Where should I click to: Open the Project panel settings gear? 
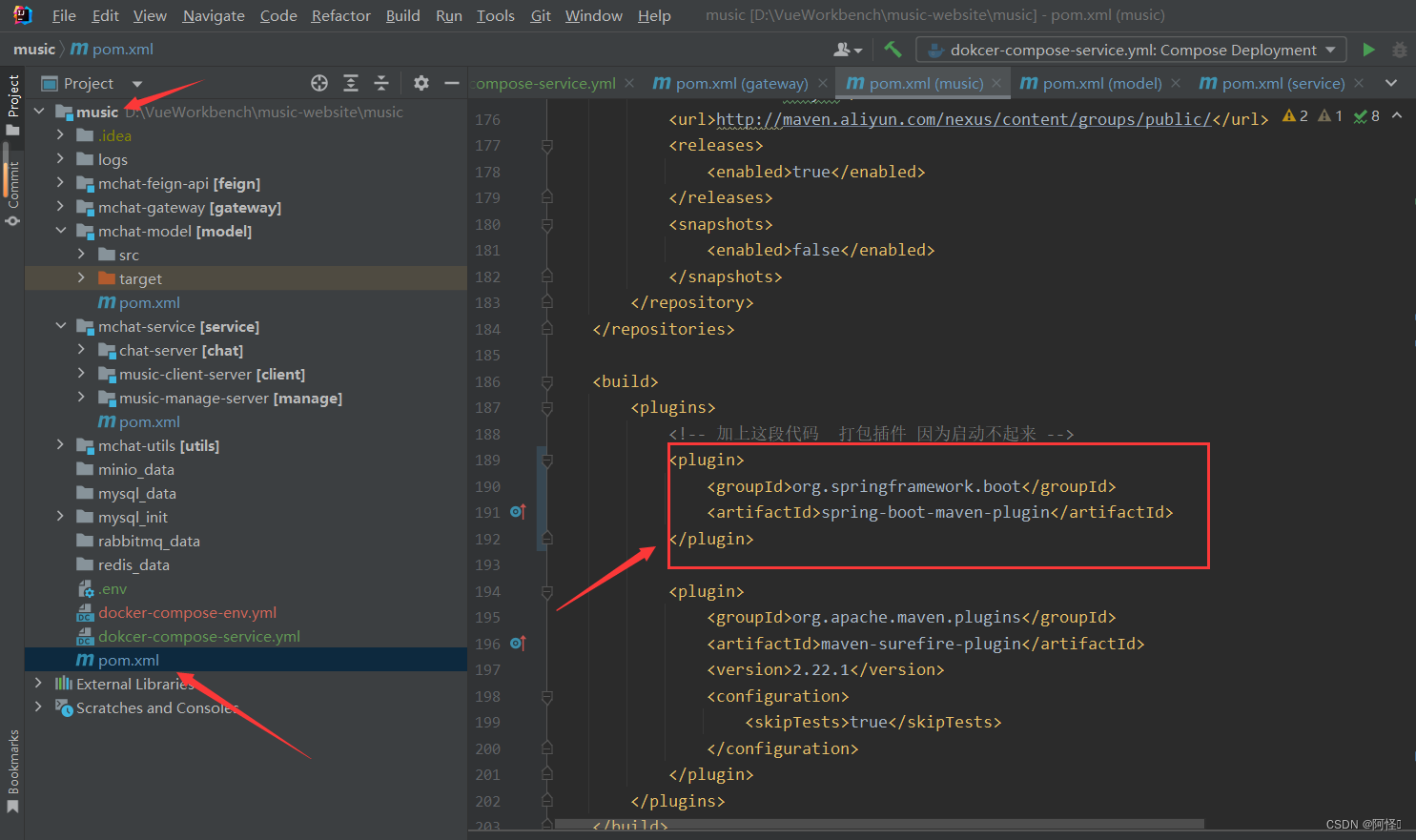(421, 83)
